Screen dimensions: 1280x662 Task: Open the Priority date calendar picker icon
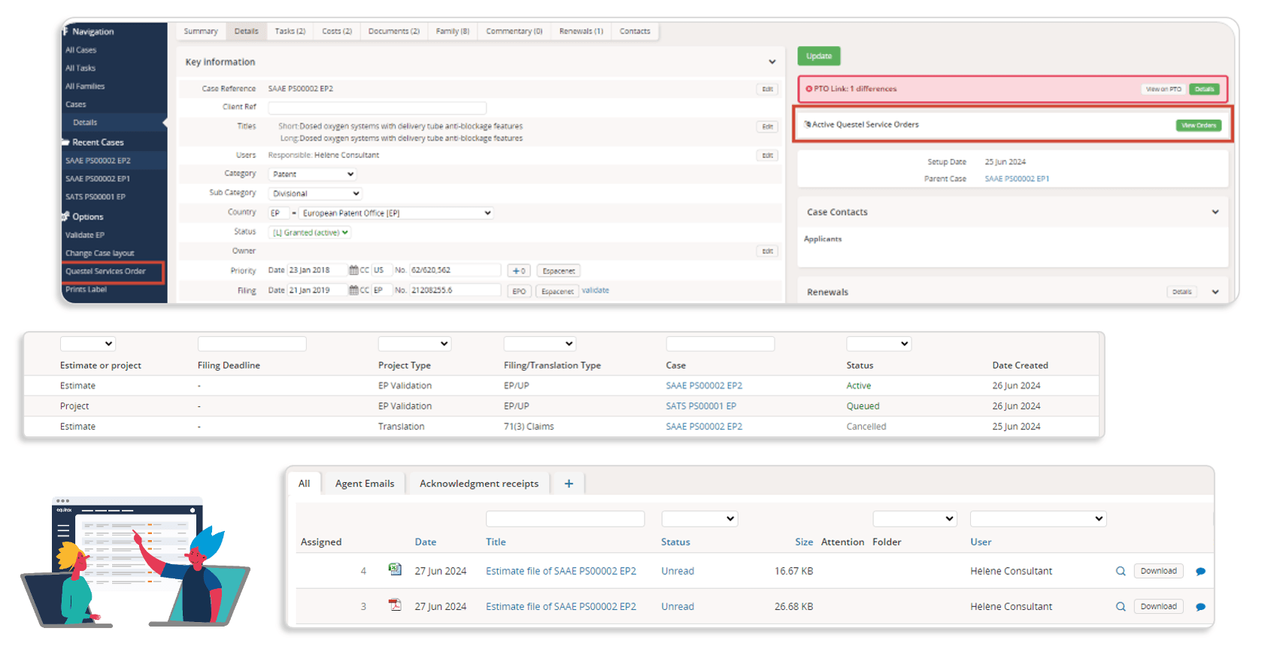pos(353,271)
